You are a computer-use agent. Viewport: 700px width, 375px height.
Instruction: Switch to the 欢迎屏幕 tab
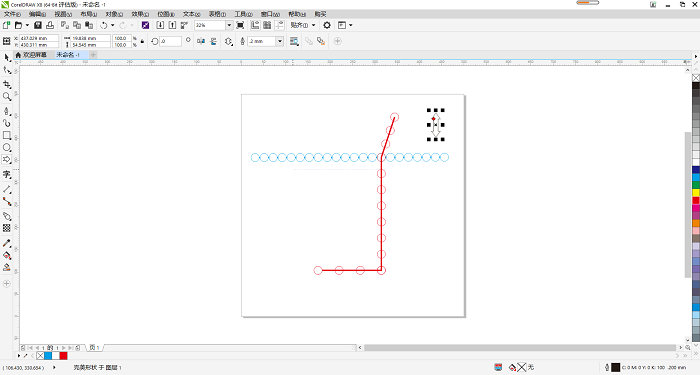[x=34, y=55]
